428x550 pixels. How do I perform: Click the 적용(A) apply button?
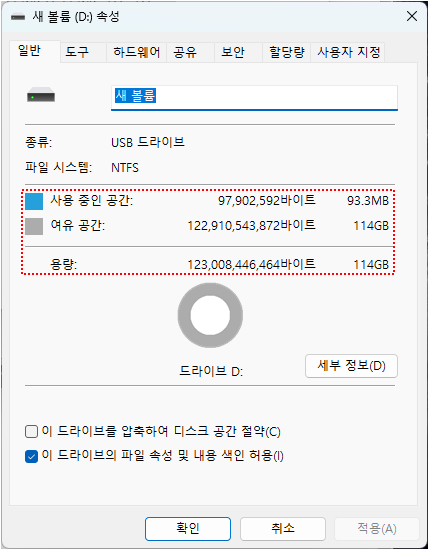377,529
